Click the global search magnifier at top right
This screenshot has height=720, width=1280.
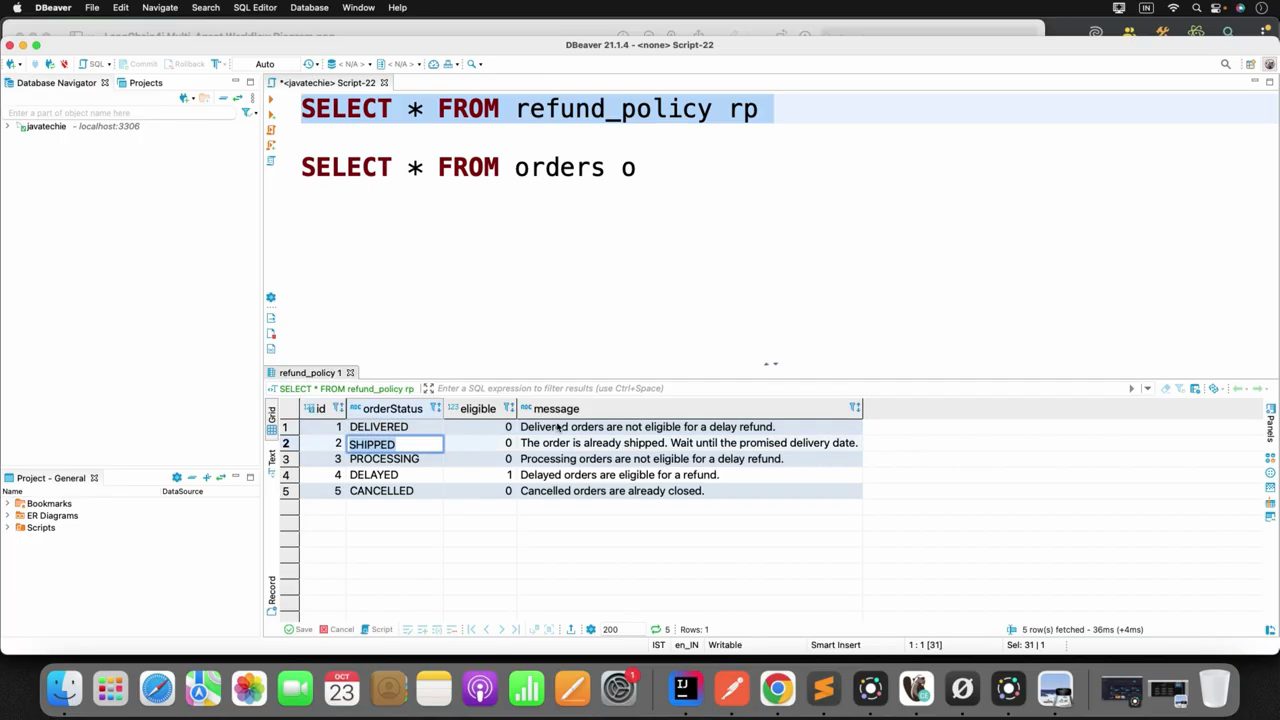[x=1225, y=64]
